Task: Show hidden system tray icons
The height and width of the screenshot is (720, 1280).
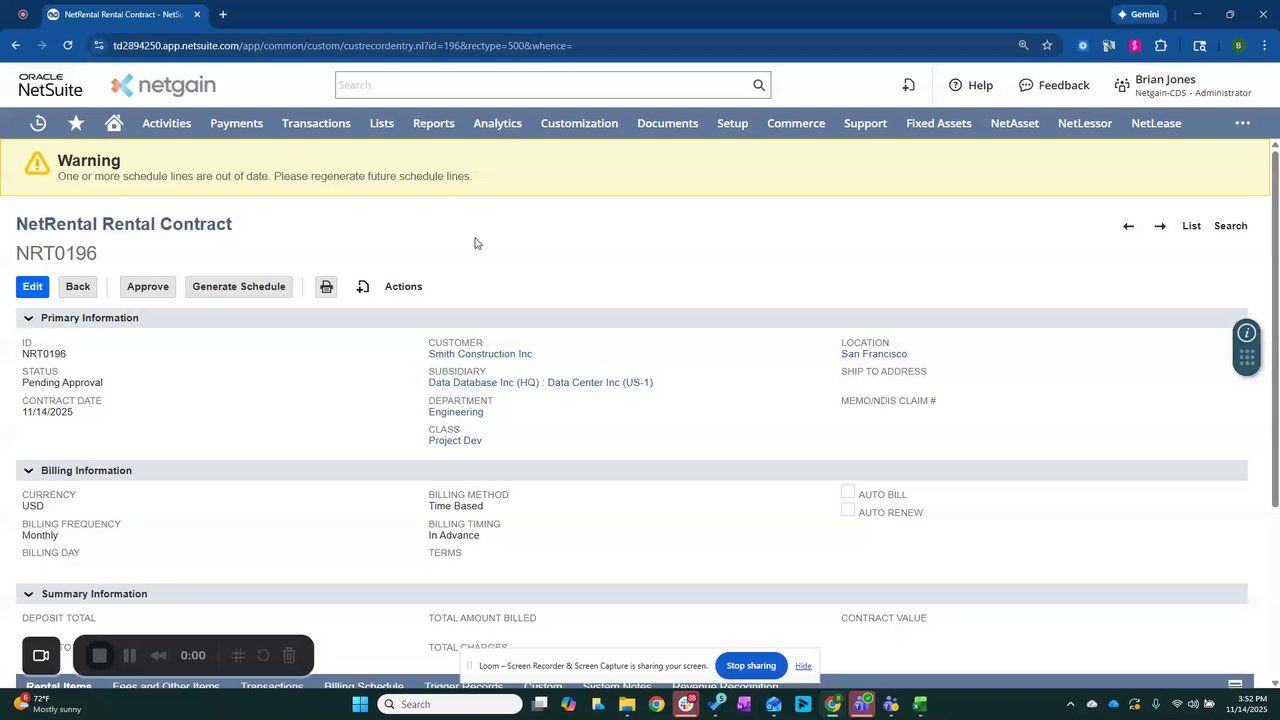Action: tap(1070, 704)
